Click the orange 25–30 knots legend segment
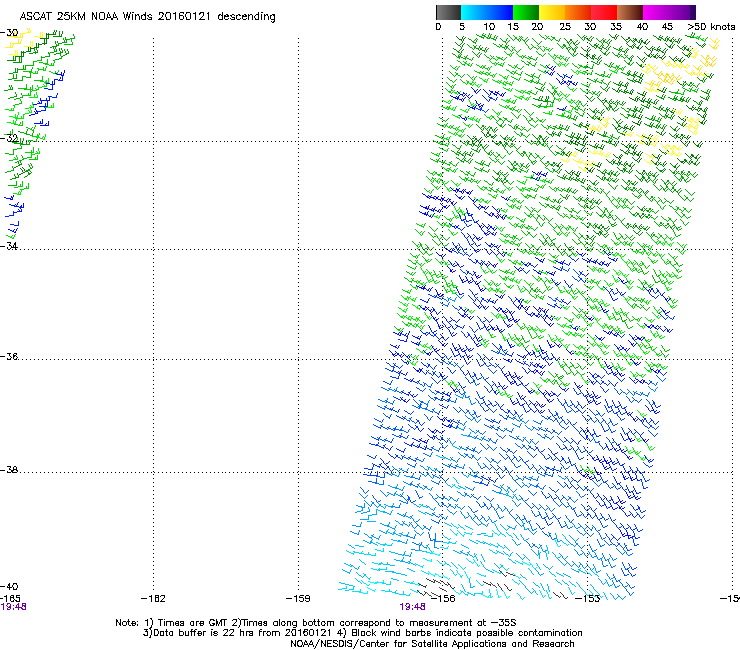Image resolution: width=740 pixels, height=650 pixels. (578, 12)
